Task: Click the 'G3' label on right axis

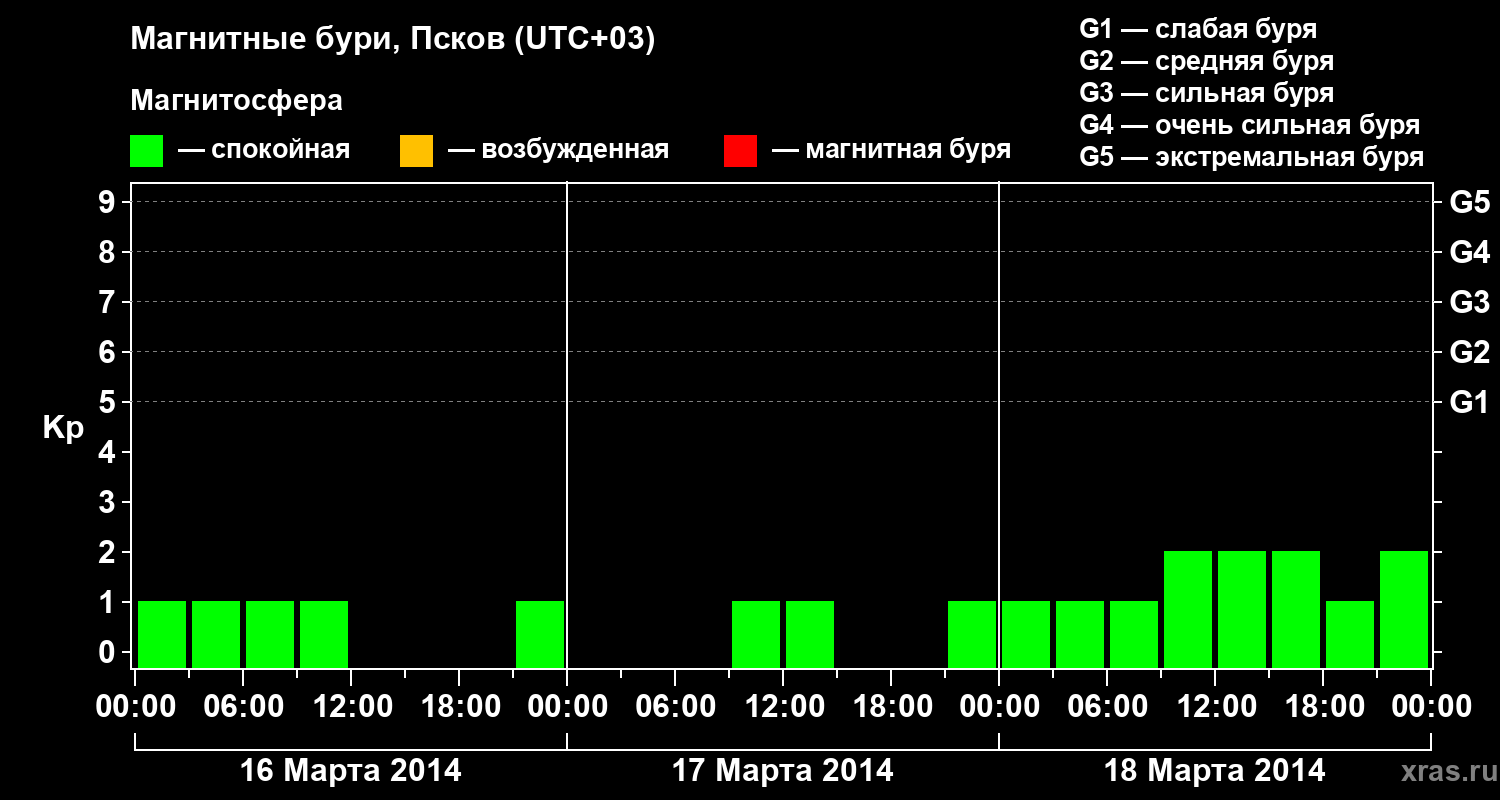Action: 1470,303
